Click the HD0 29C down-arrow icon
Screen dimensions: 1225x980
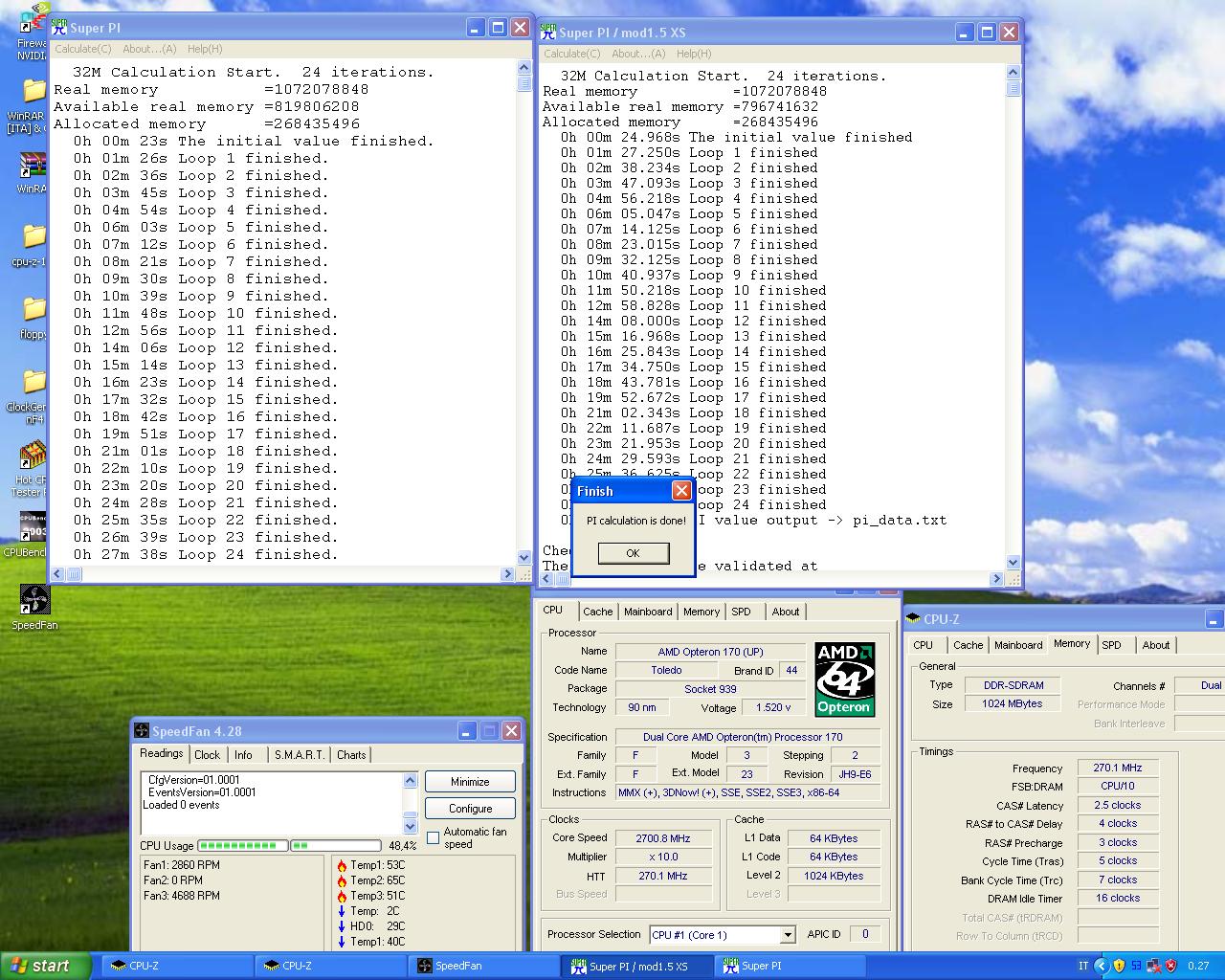[x=342, y=926]
